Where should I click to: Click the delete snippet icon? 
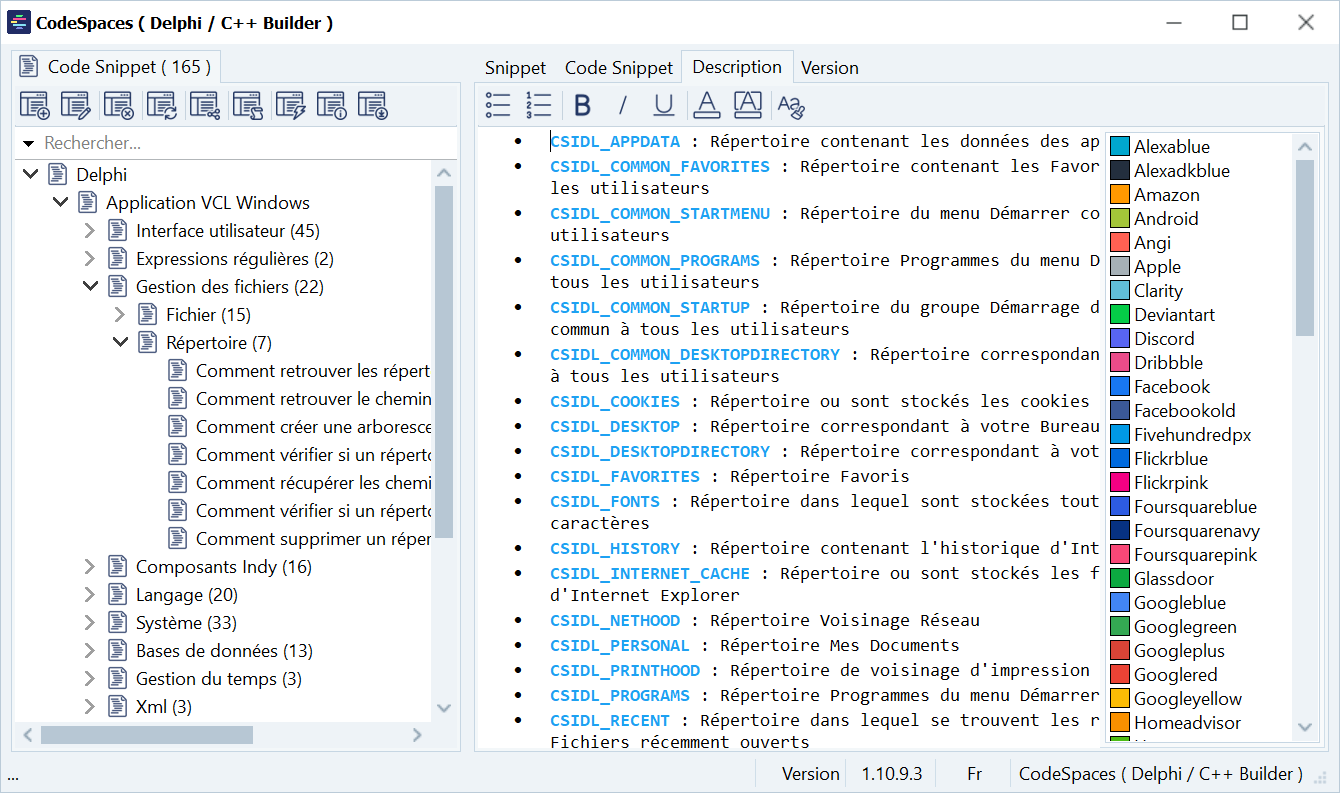pos(119,105)
